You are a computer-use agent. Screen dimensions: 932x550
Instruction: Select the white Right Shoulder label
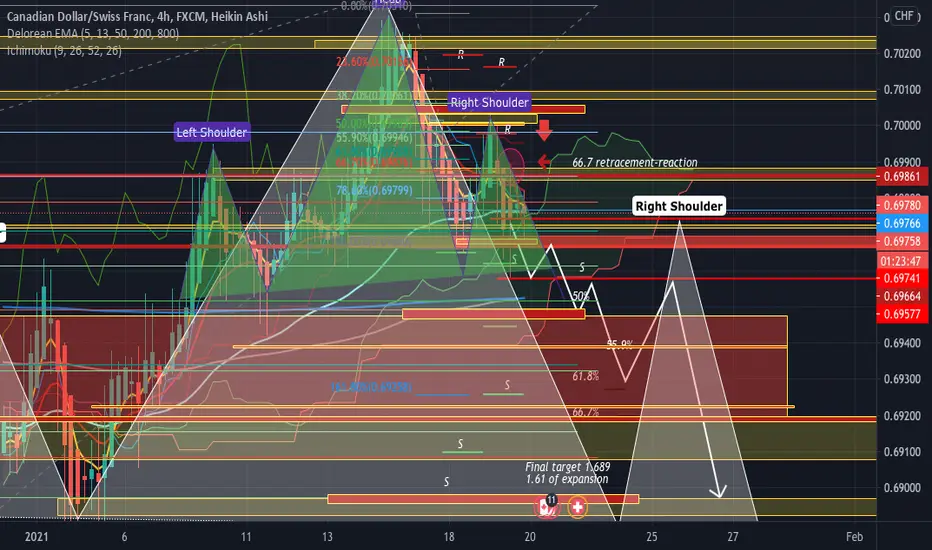679,206
